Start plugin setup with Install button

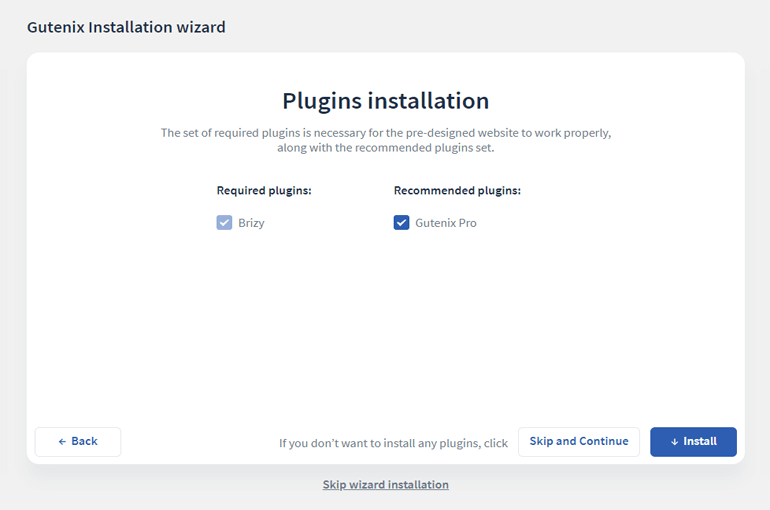(693, 442)
